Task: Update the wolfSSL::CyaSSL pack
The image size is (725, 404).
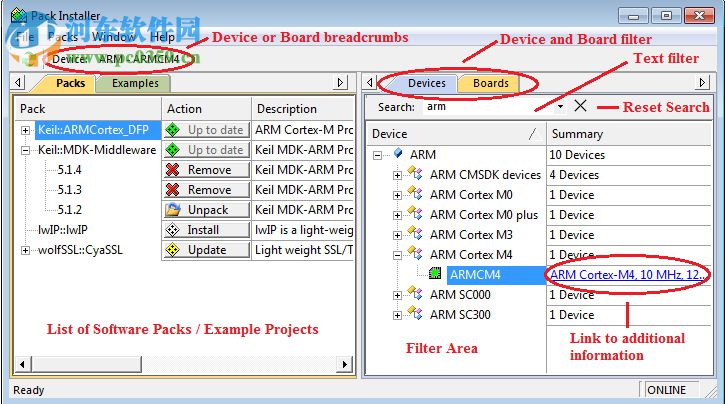Action: click(206, 250)
